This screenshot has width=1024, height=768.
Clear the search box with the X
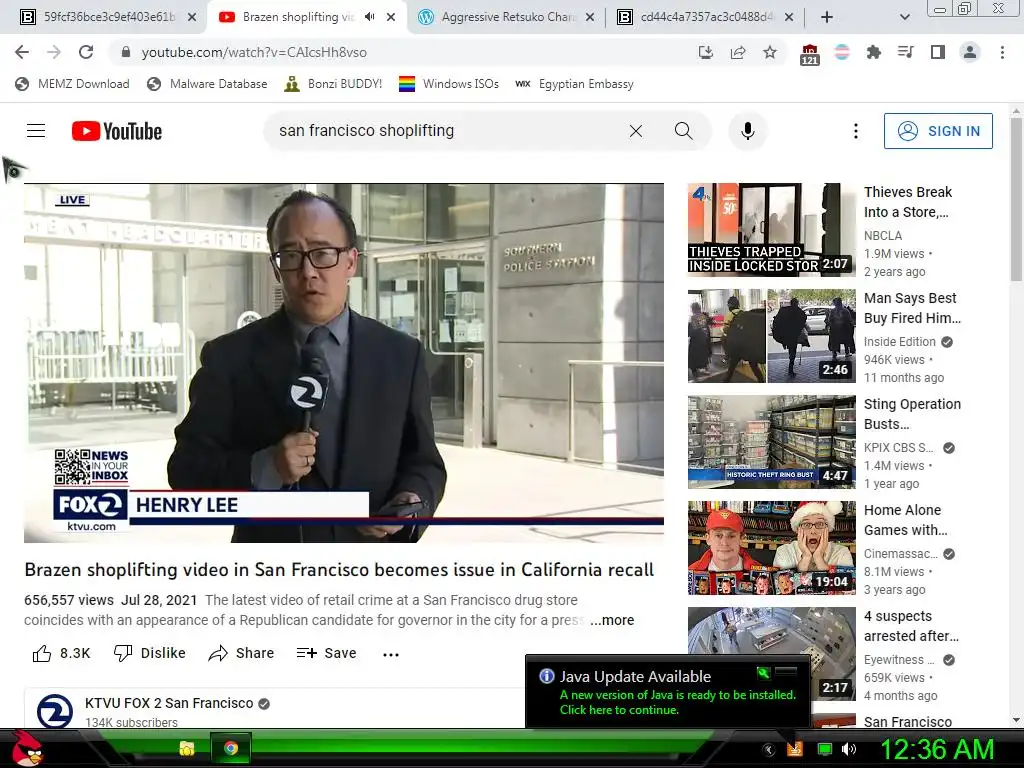635,131
